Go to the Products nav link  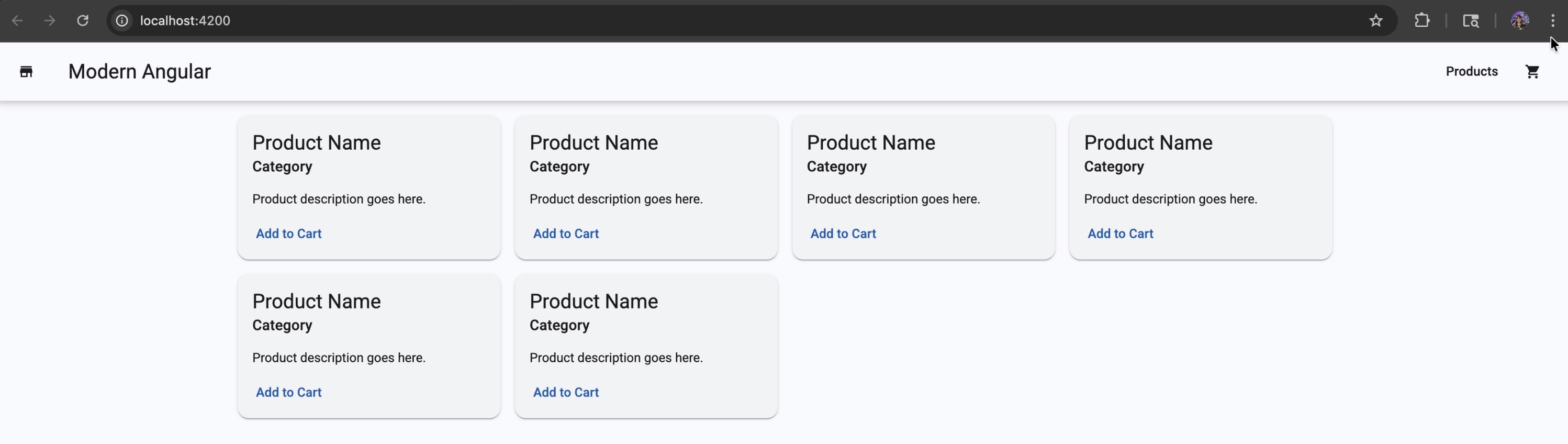[x=1471, y=72]
